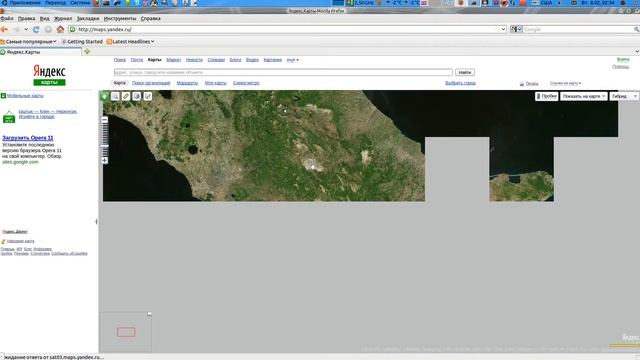Image resolution: width=640 pixels, height=360 pixels.
Task: Click the Stop loading icon
Action: [48, 29]
